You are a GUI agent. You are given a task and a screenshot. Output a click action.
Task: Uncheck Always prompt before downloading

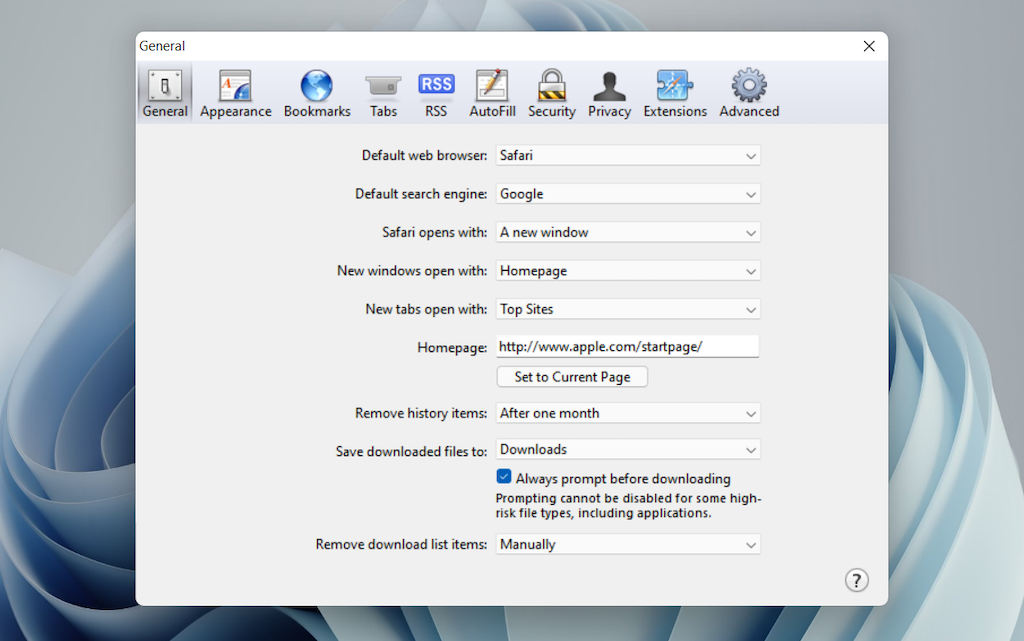pos(504,477)
